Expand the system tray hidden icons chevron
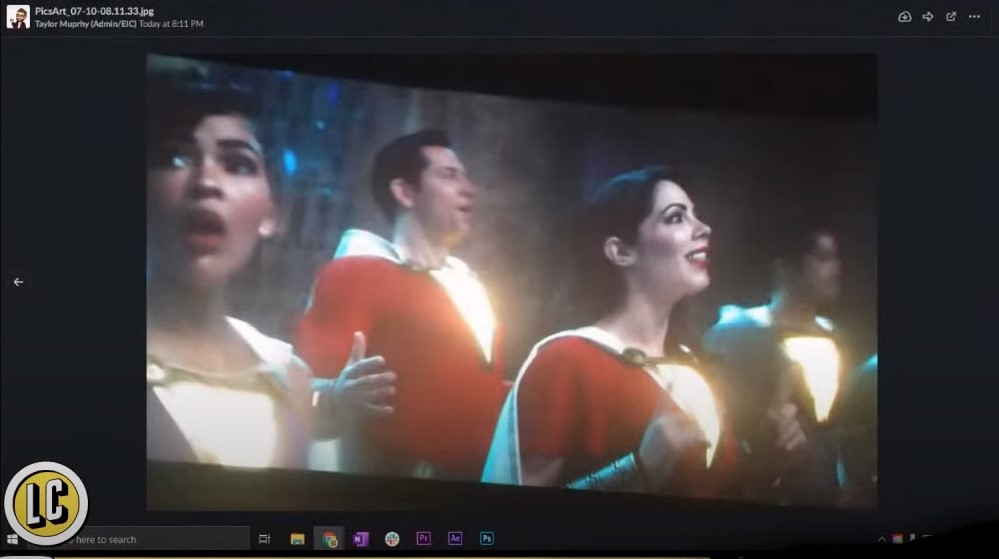 tap(882, 539)
